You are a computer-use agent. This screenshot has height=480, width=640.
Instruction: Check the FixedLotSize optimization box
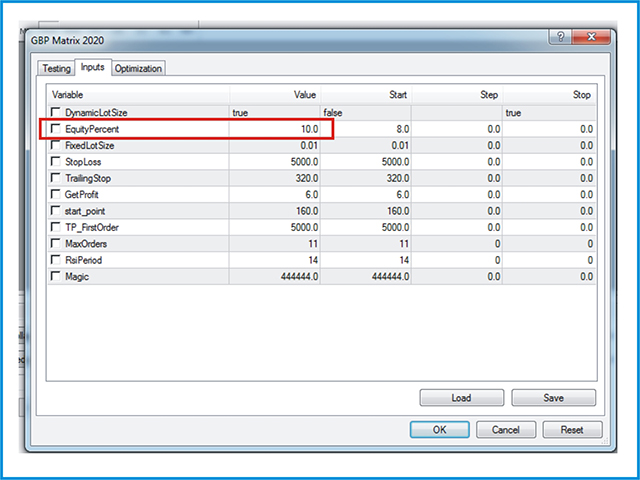click(x=56, y=146)
